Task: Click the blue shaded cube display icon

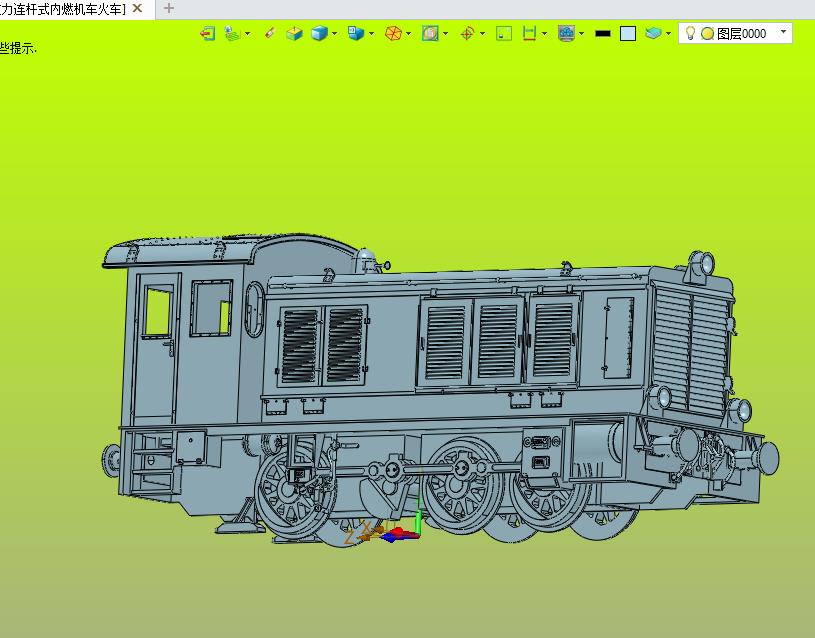Action: pos(319,34)
